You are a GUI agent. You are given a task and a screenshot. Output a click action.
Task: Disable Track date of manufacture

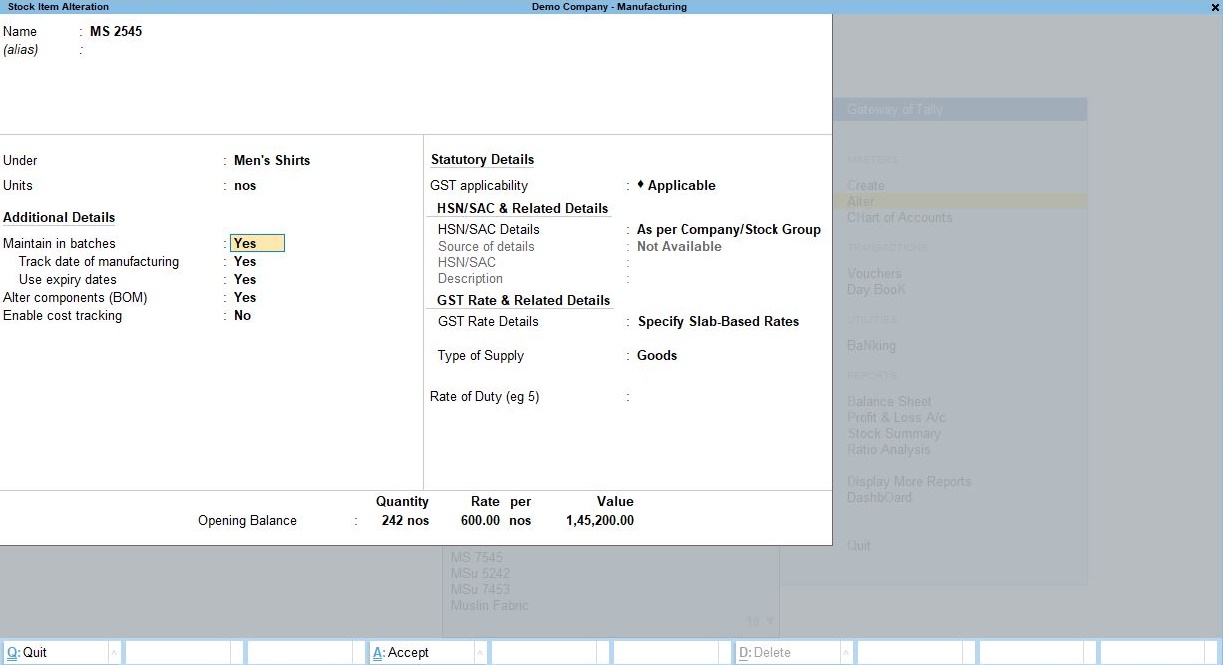pos(243,261)
